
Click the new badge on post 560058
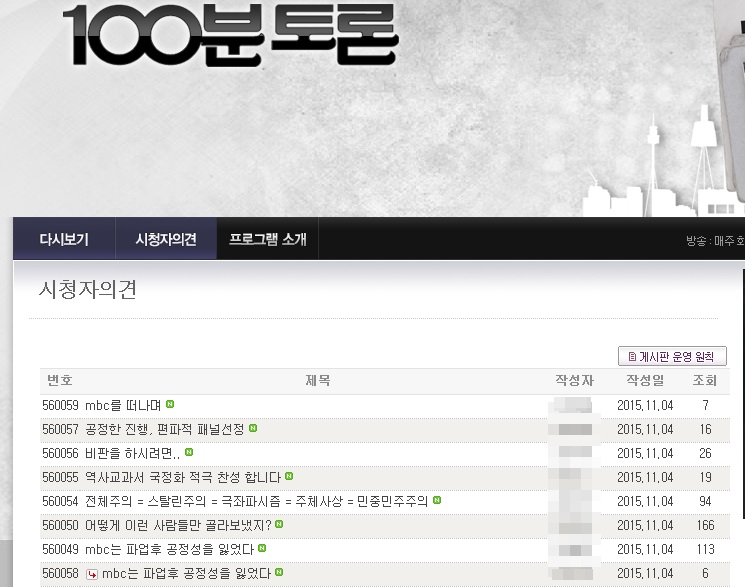point(279,572)
